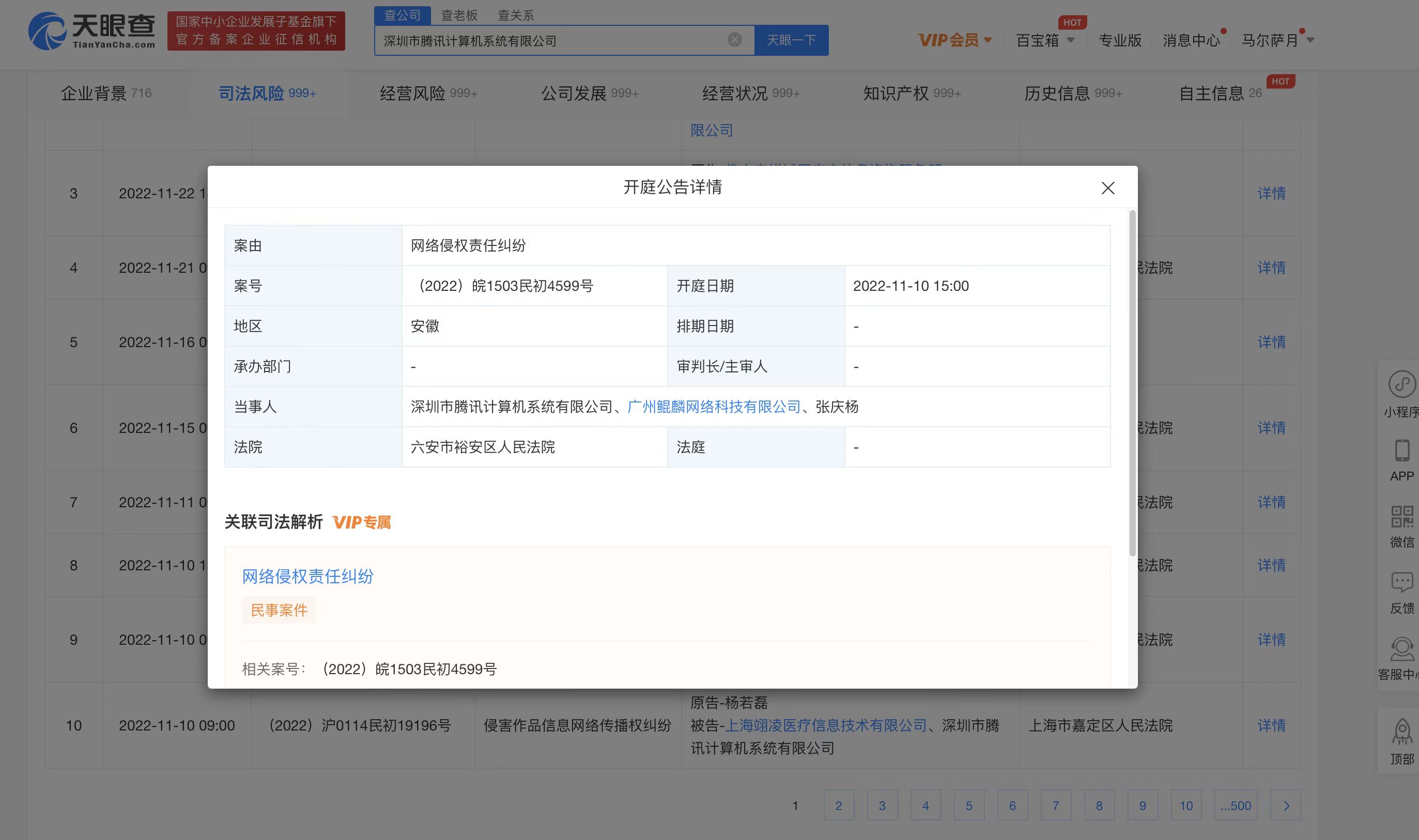Click 天眼一下 search button
The image size is (1419, 840).
(791, 40)
